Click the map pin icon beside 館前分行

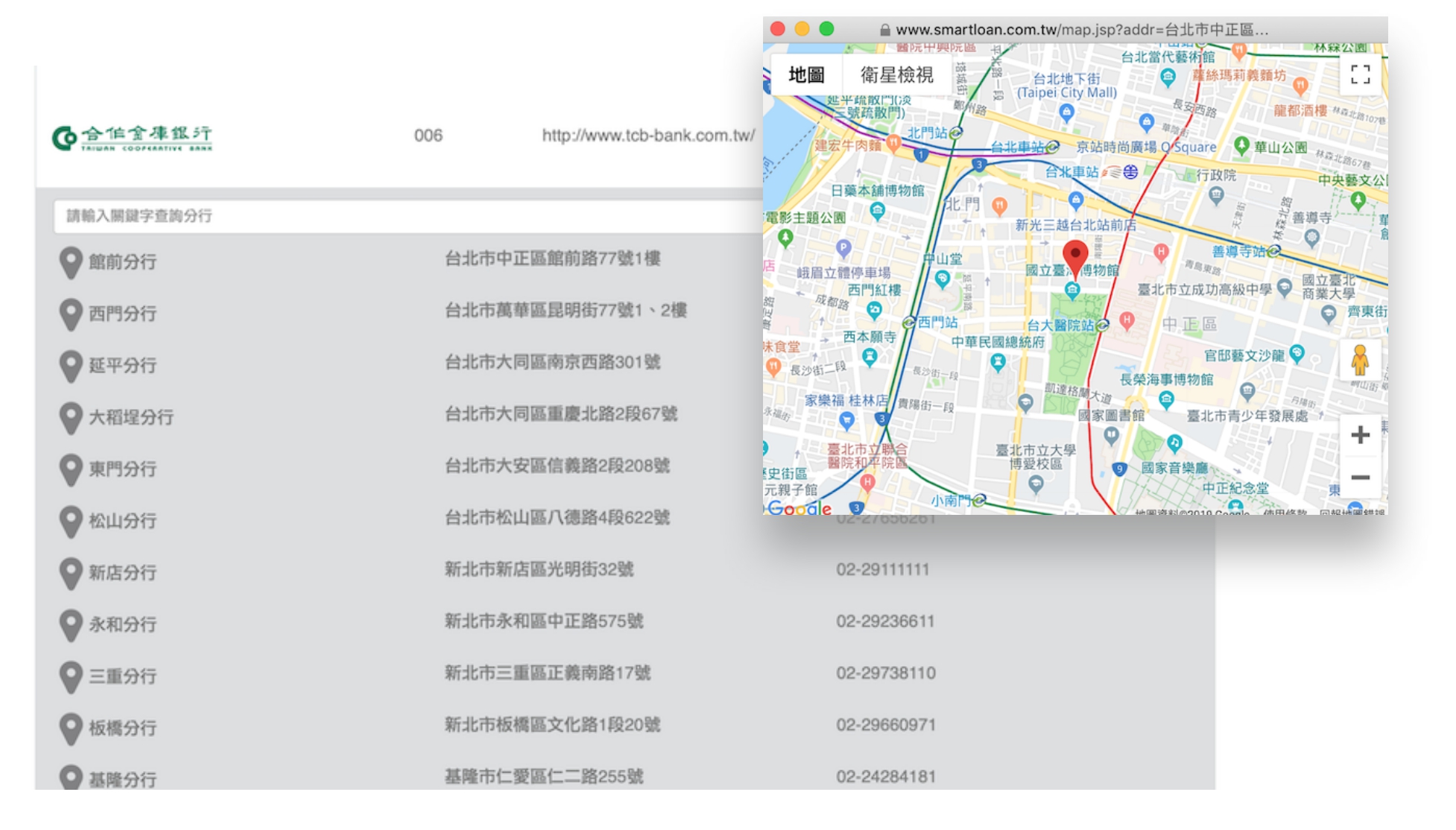click(x=71, y=262)
